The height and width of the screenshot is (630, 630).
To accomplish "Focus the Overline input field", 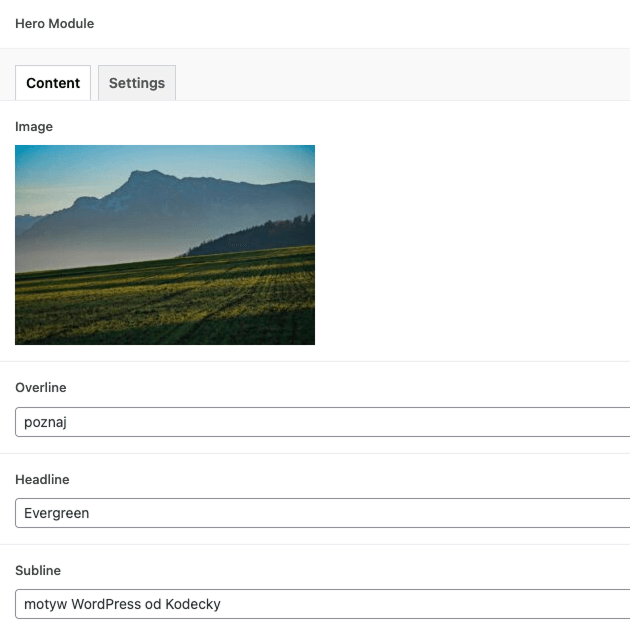I will [x=320, y=422].
